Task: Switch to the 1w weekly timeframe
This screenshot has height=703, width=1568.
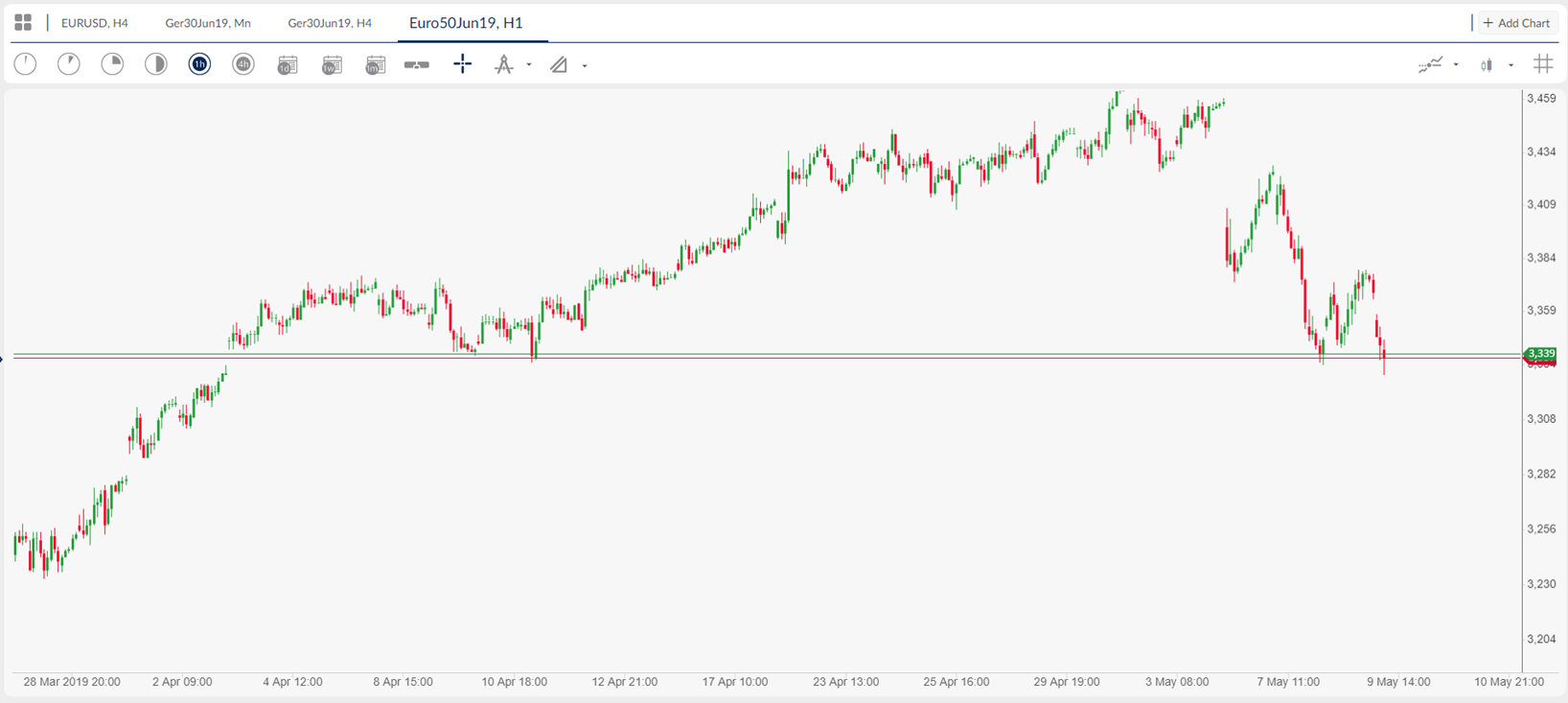Action: [332, 65]
